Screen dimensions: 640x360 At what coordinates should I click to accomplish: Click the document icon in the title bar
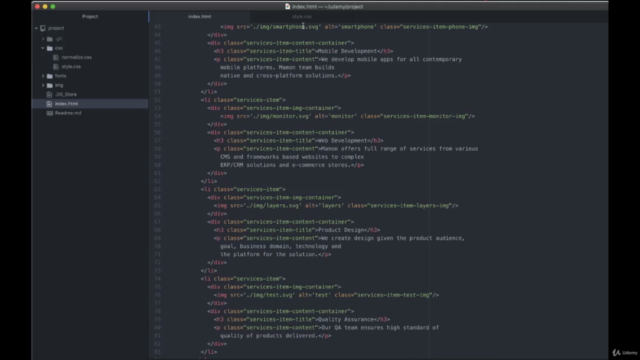[x=287, y=7]
